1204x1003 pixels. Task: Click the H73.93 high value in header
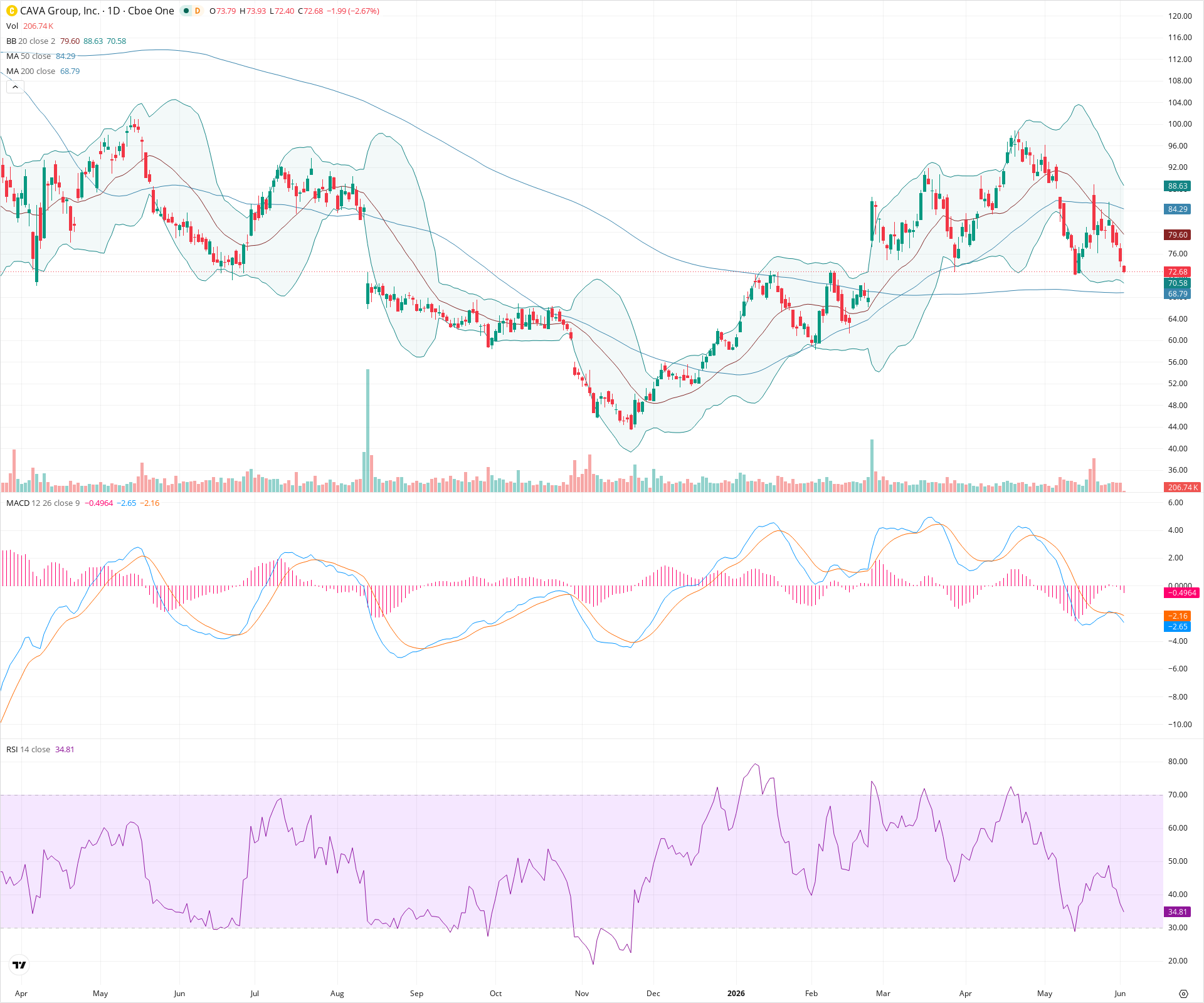(x=253, y=11)
